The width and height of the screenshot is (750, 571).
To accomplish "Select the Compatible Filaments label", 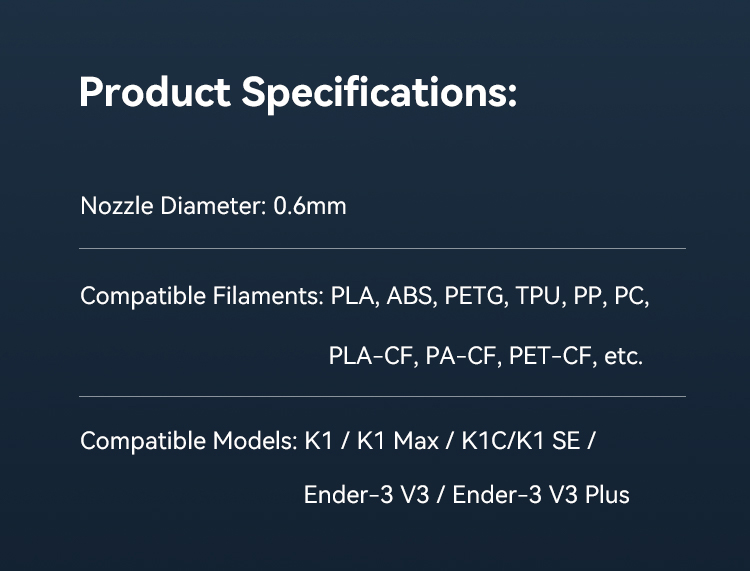I will click(x=202, y=296).
